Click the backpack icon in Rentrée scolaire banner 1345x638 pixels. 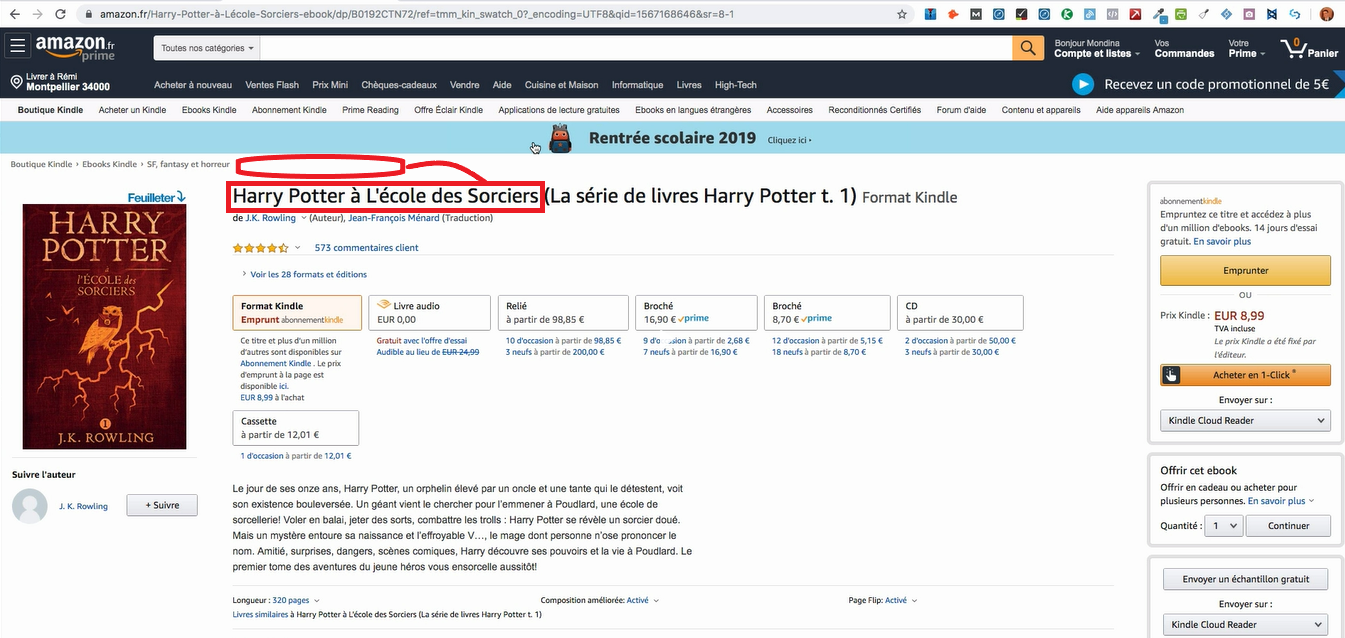(x=560, y=138)
